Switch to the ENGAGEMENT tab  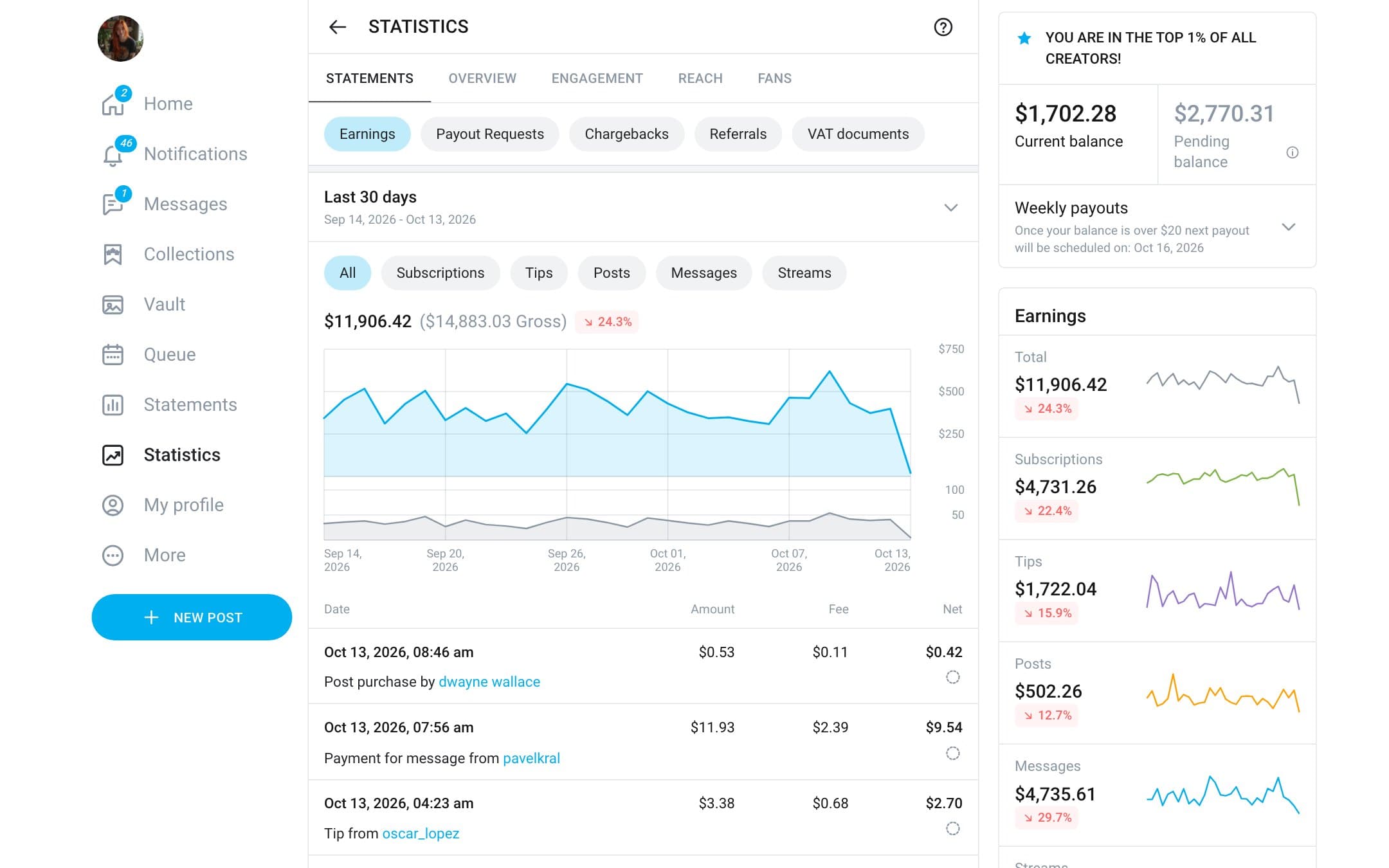pyautogui.click(x=597, y=78)
